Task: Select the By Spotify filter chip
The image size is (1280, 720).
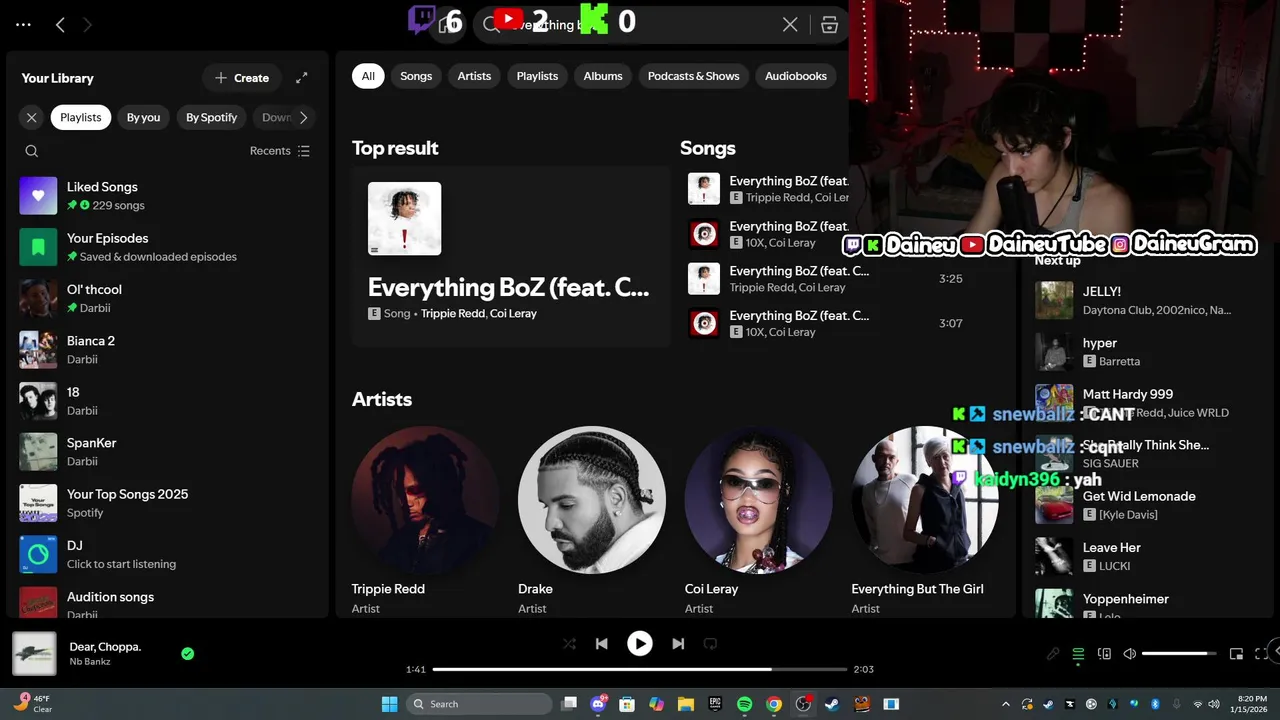Action: click(x=212, y=117)
